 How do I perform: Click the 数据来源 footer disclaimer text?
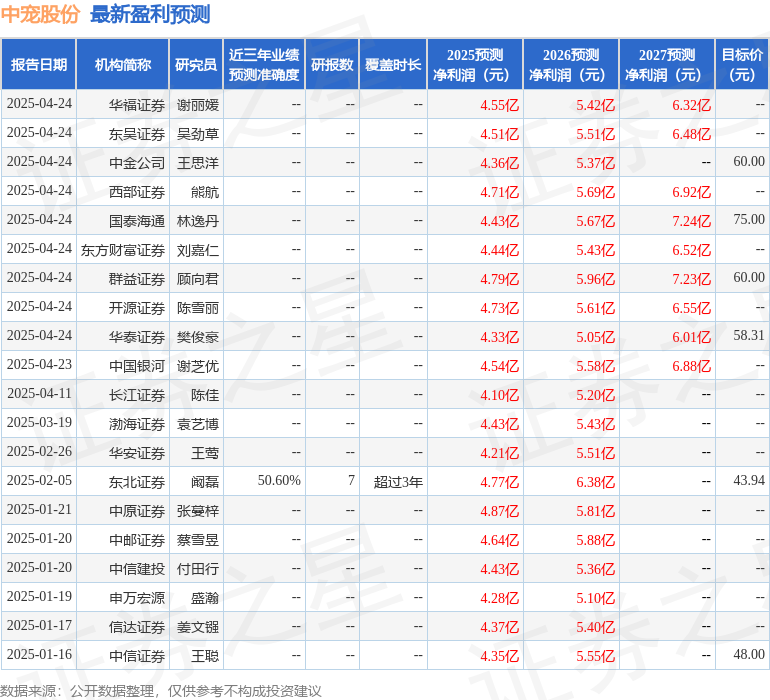[160, 691]
